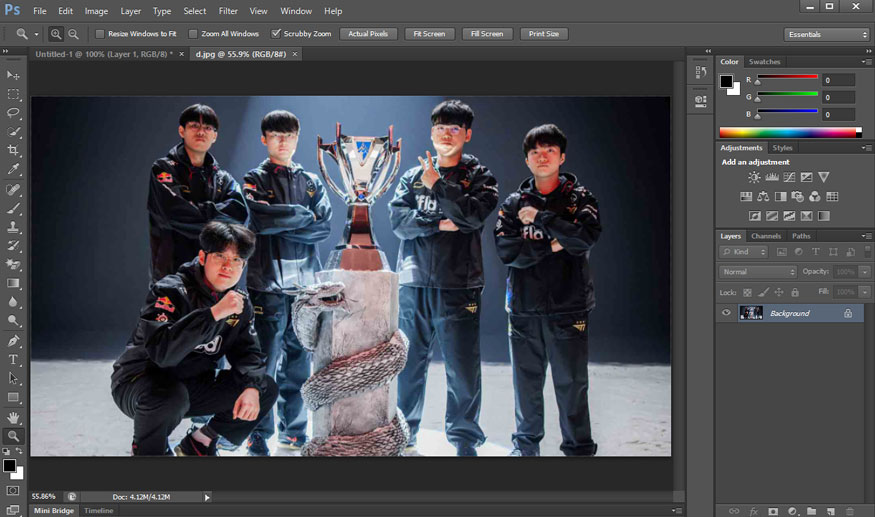The height and width of the screenshot is (517, 875).
Task: Select the Dodge tool
Action: pos(13,321)
